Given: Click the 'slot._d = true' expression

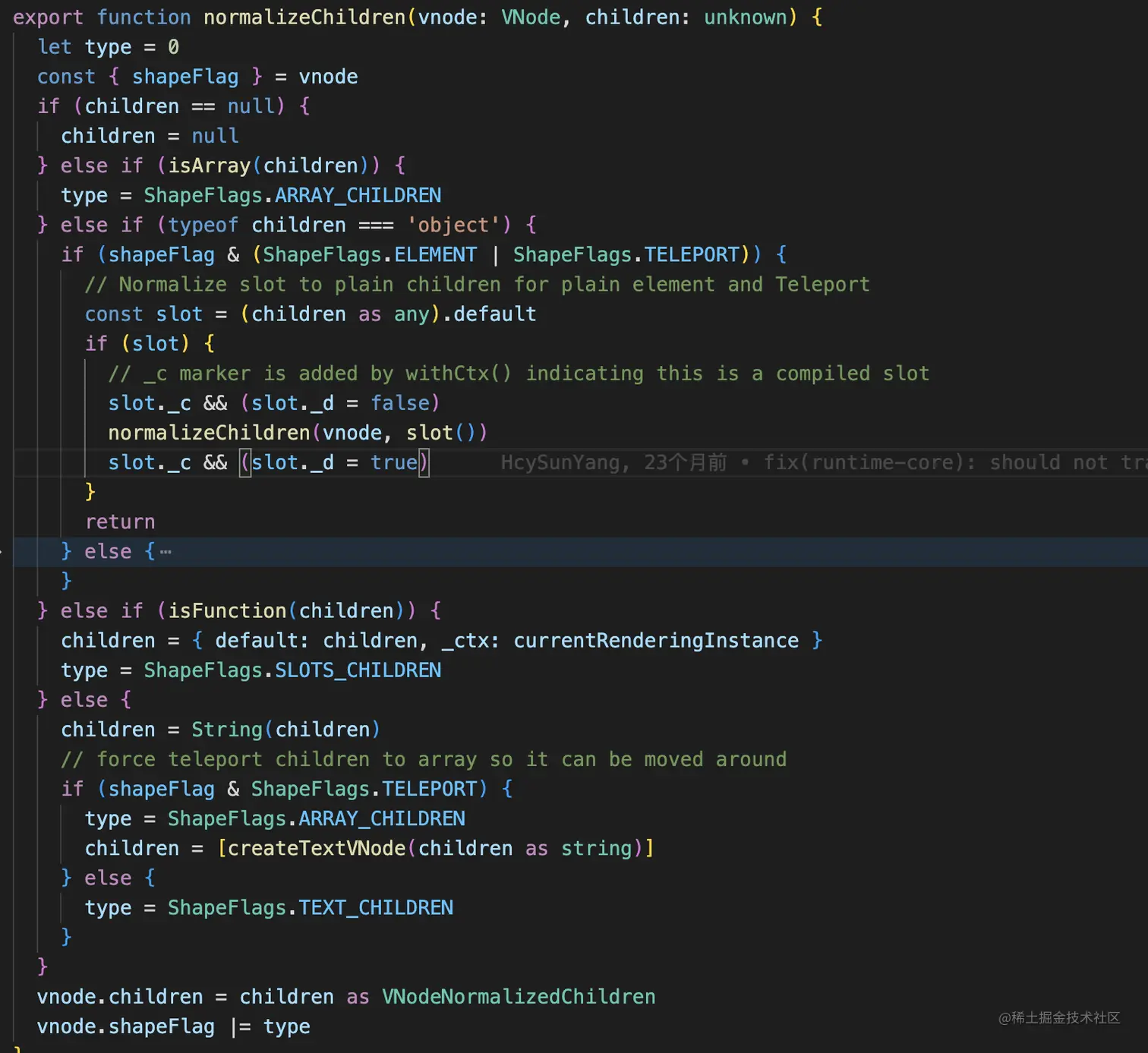Looking at the screenshot, I should [x=335, y=462].
